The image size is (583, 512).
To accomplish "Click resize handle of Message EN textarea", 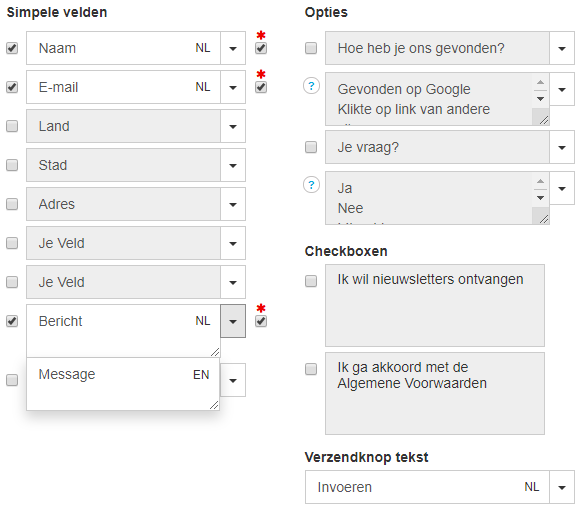I will pyautogui.click(x=214, y=405).
